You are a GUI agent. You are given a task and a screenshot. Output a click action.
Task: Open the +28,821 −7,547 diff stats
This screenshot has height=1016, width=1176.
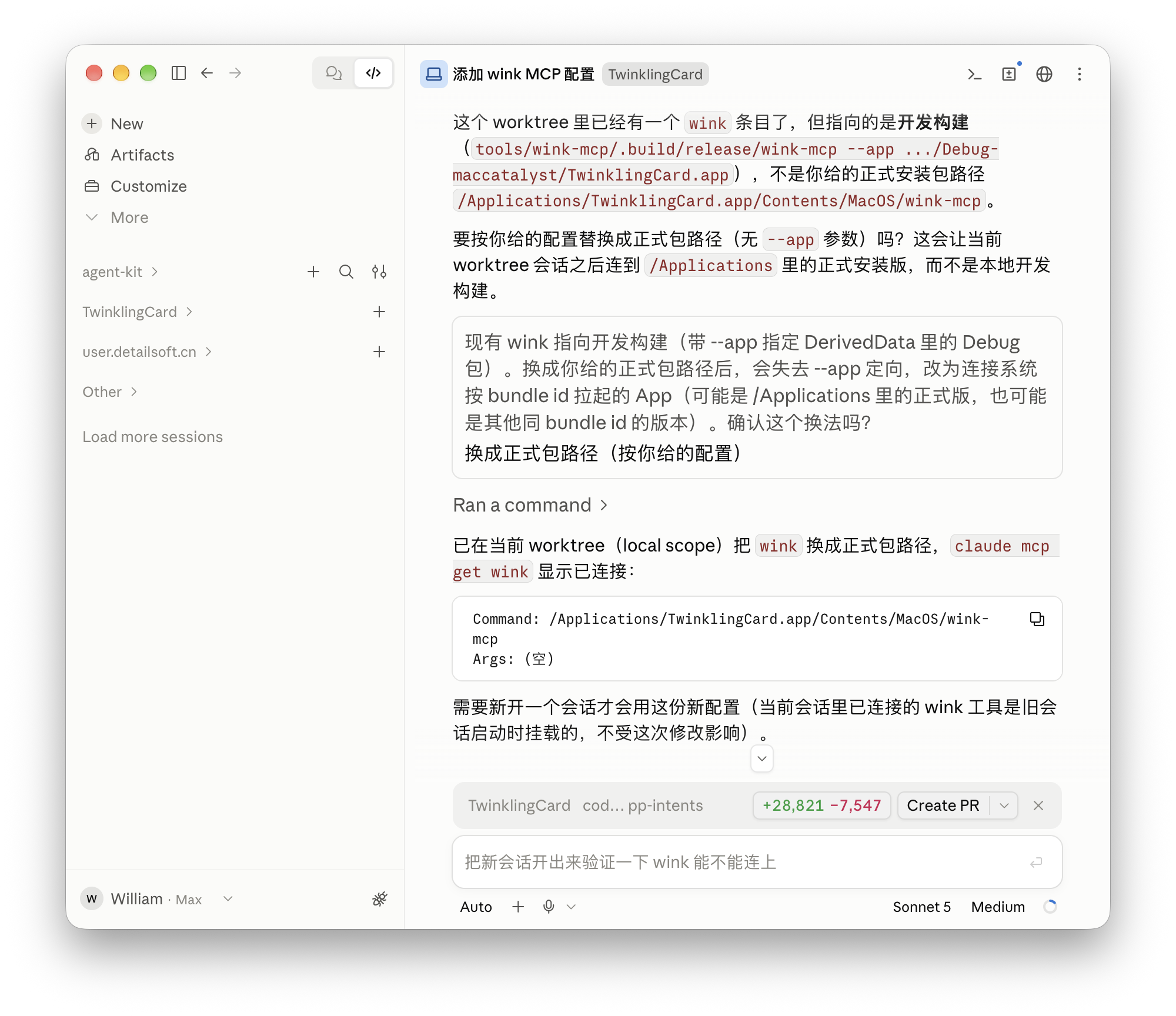coord(821,806)
